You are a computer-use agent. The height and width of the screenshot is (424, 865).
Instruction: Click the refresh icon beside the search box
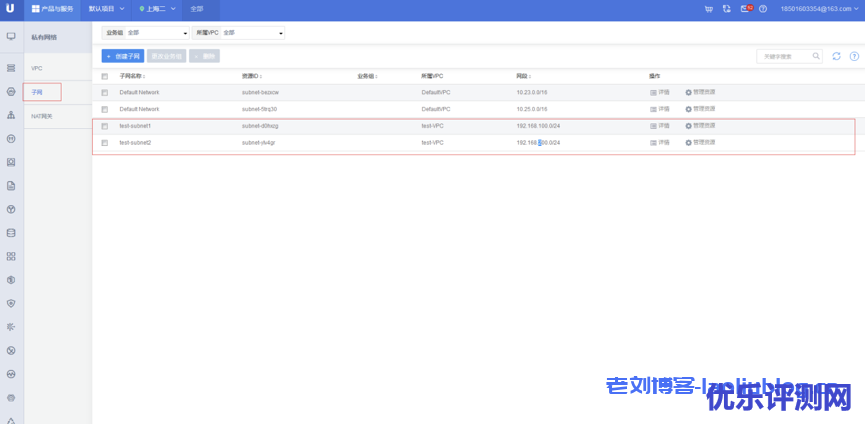[x=836, y=56]
